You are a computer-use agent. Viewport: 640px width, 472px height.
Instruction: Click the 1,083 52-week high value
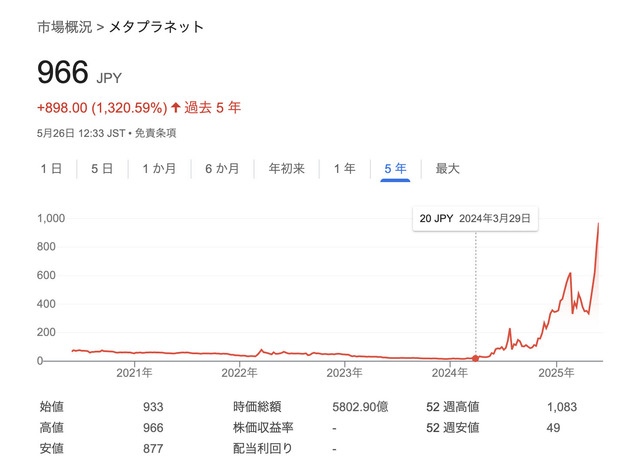[562, 407]
